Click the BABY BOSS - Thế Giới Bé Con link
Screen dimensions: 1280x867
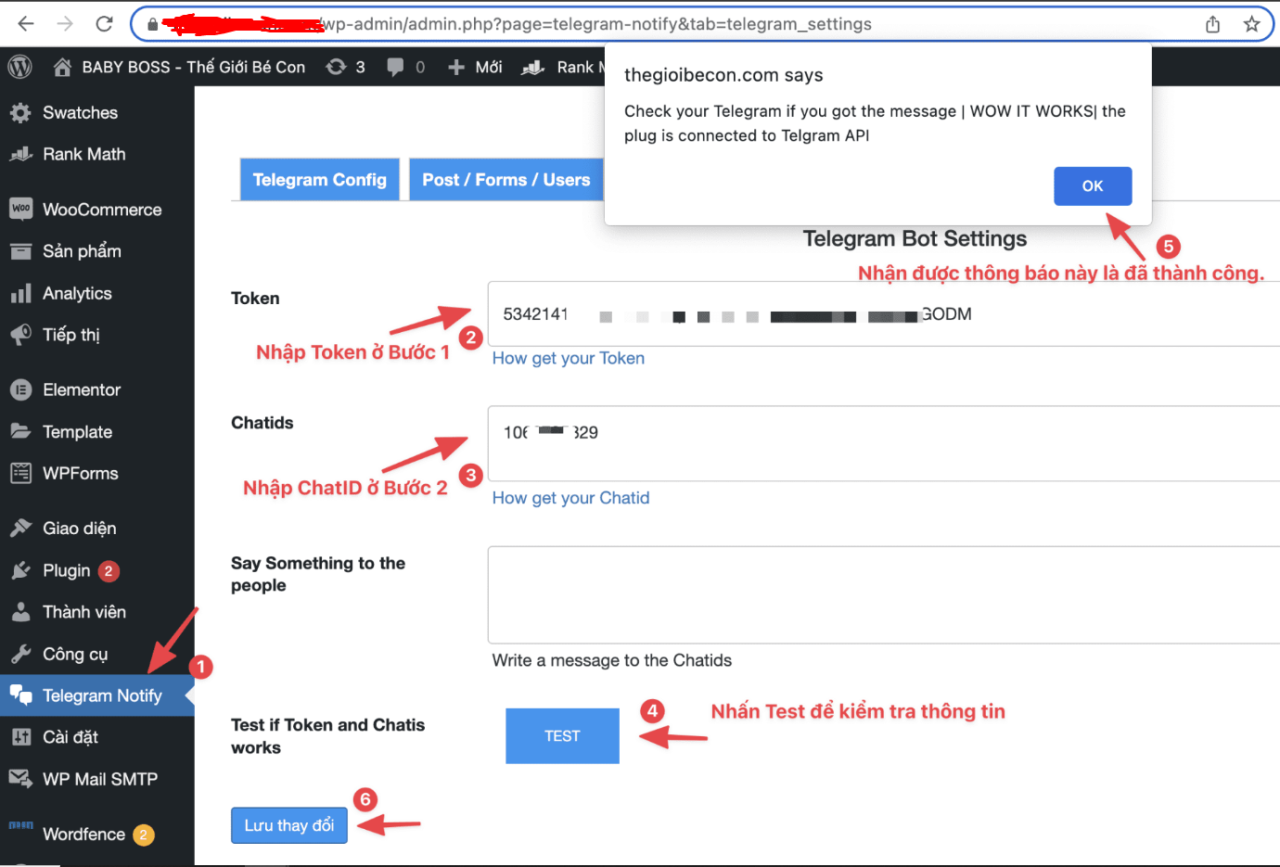click(x=194, y=67)
